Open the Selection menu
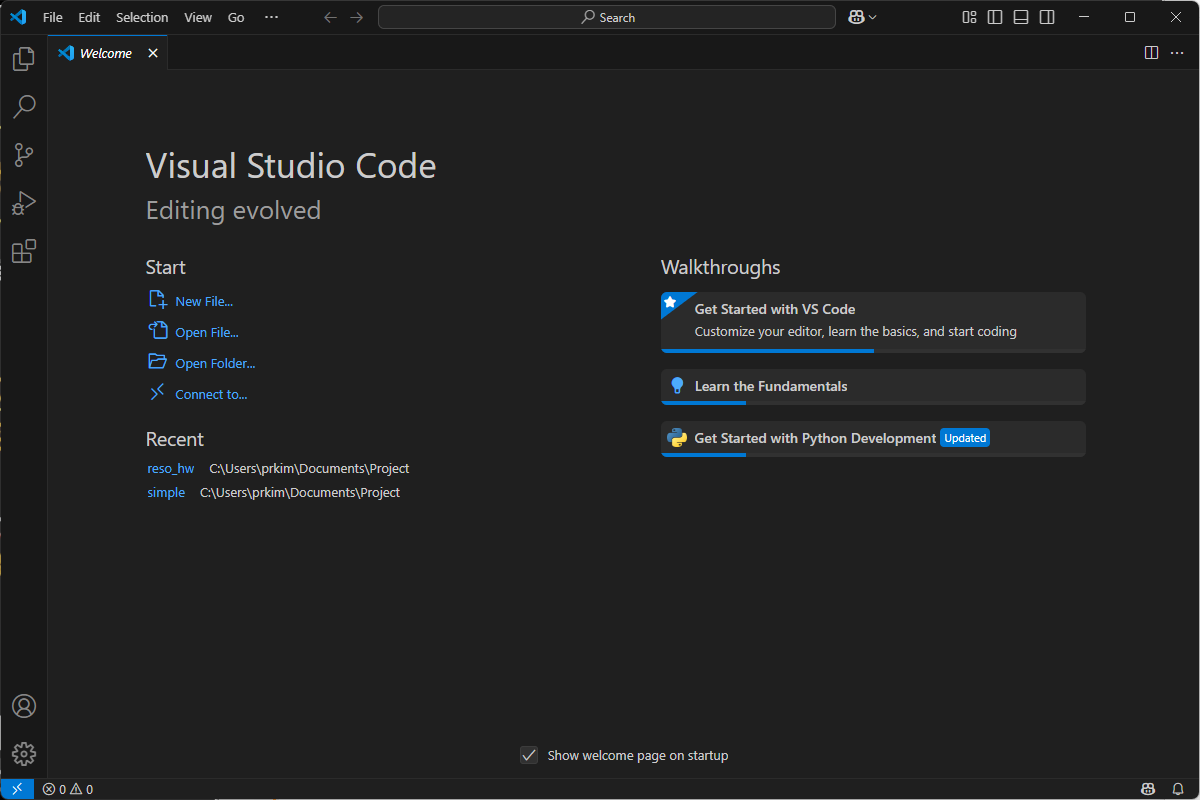 142,17
